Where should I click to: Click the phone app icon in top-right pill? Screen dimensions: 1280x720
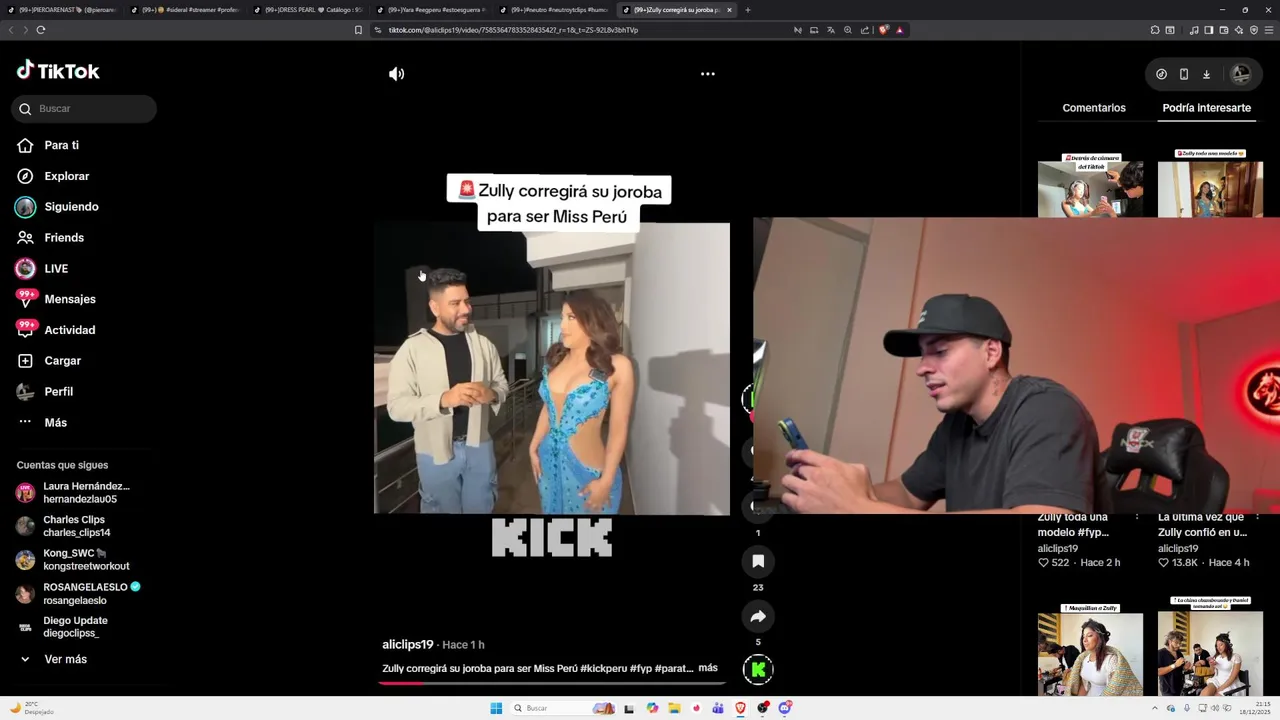point(1184,74)
